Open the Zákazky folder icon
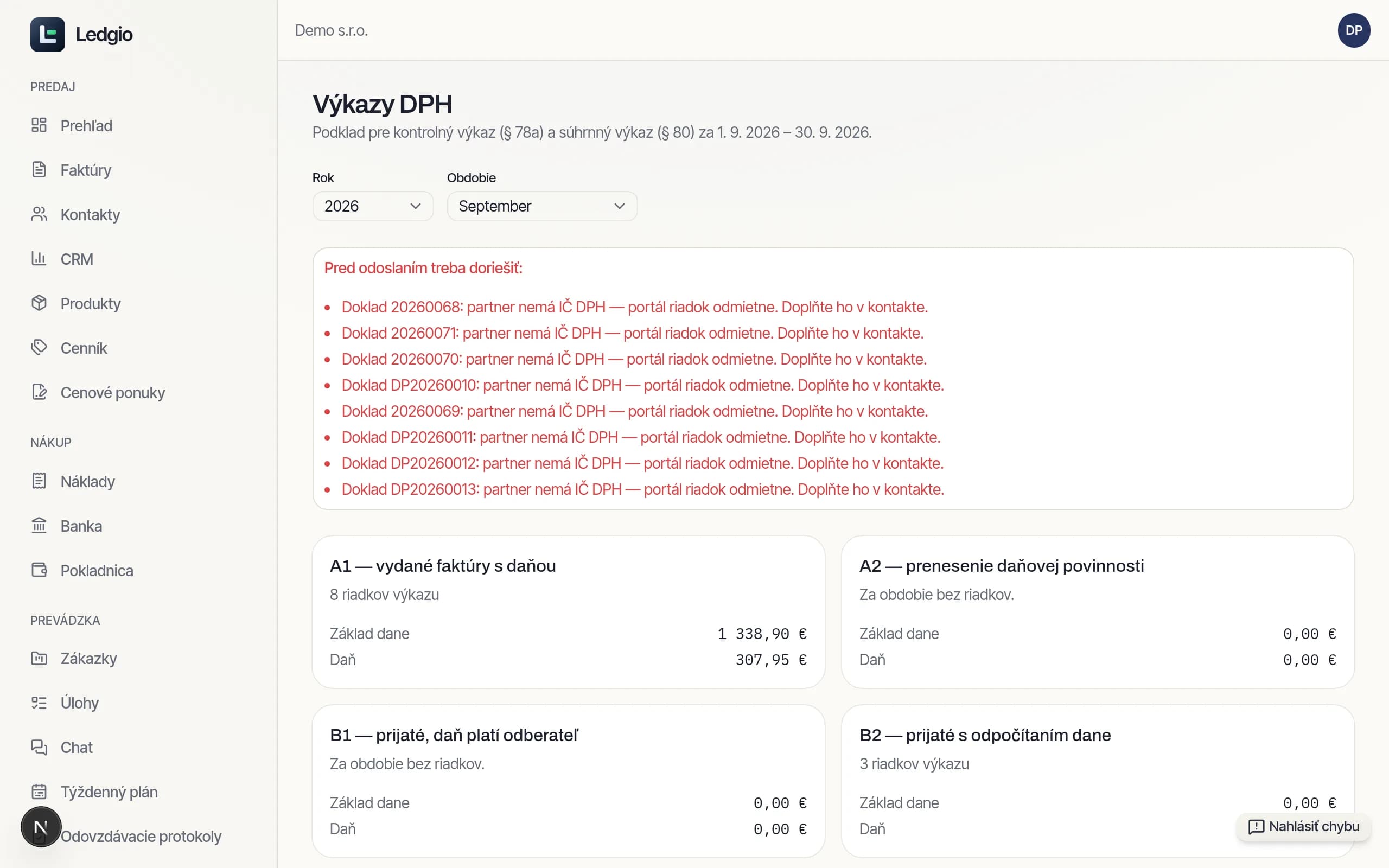The height and width of the screenshot is (868, 1389). click(39, 659)
